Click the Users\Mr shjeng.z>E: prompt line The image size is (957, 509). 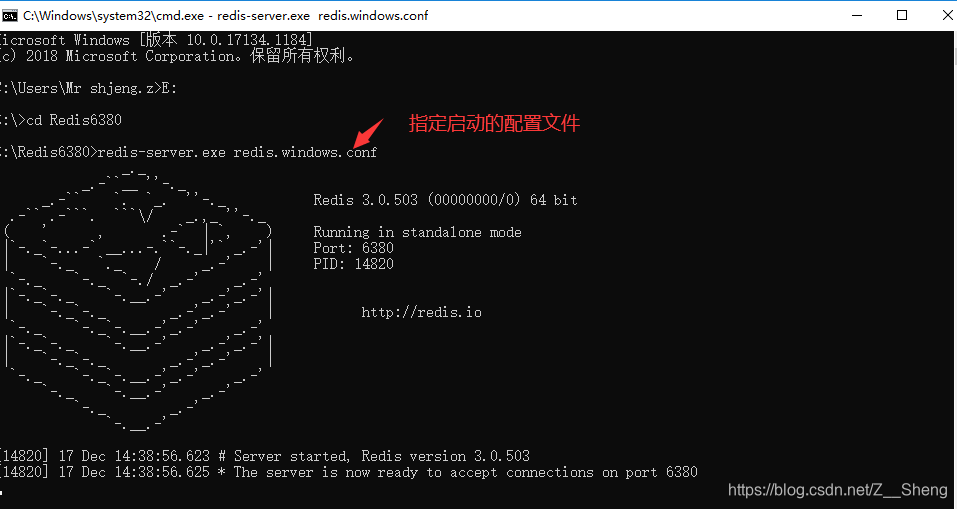[x=88, y=88]
